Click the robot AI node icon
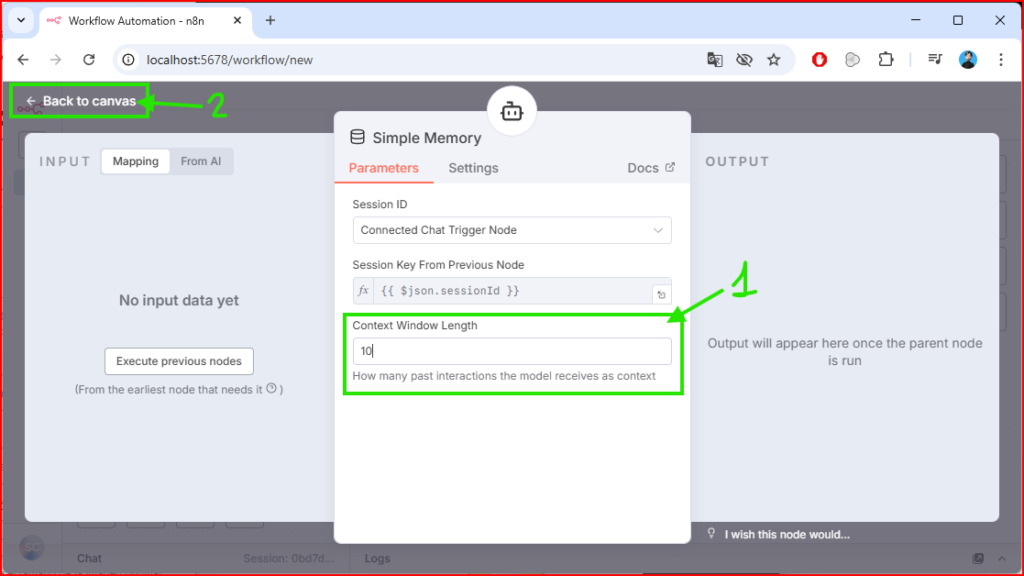The height and width of the screenshot is (576, 1024). click(512, 112)
